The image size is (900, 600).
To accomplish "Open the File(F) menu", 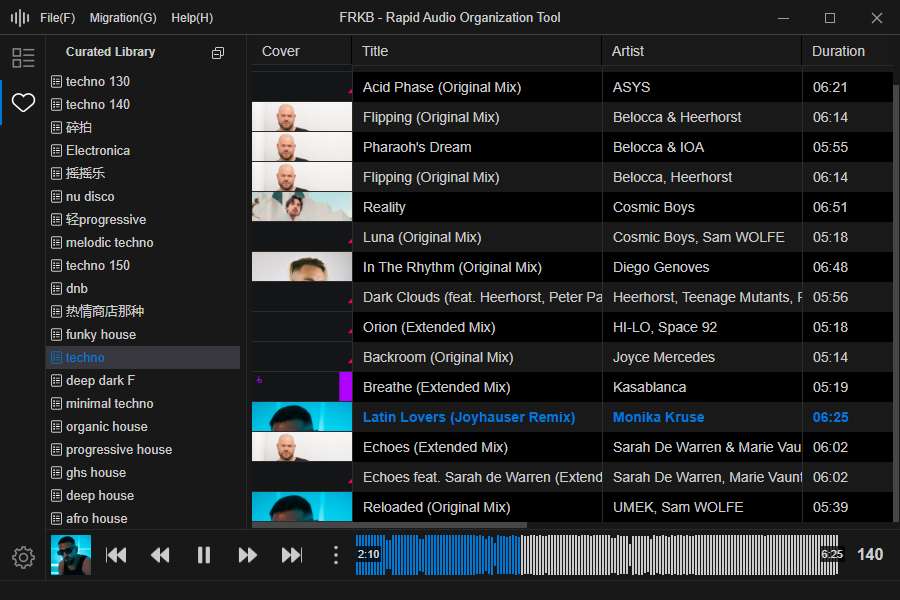I will point(57,18).
